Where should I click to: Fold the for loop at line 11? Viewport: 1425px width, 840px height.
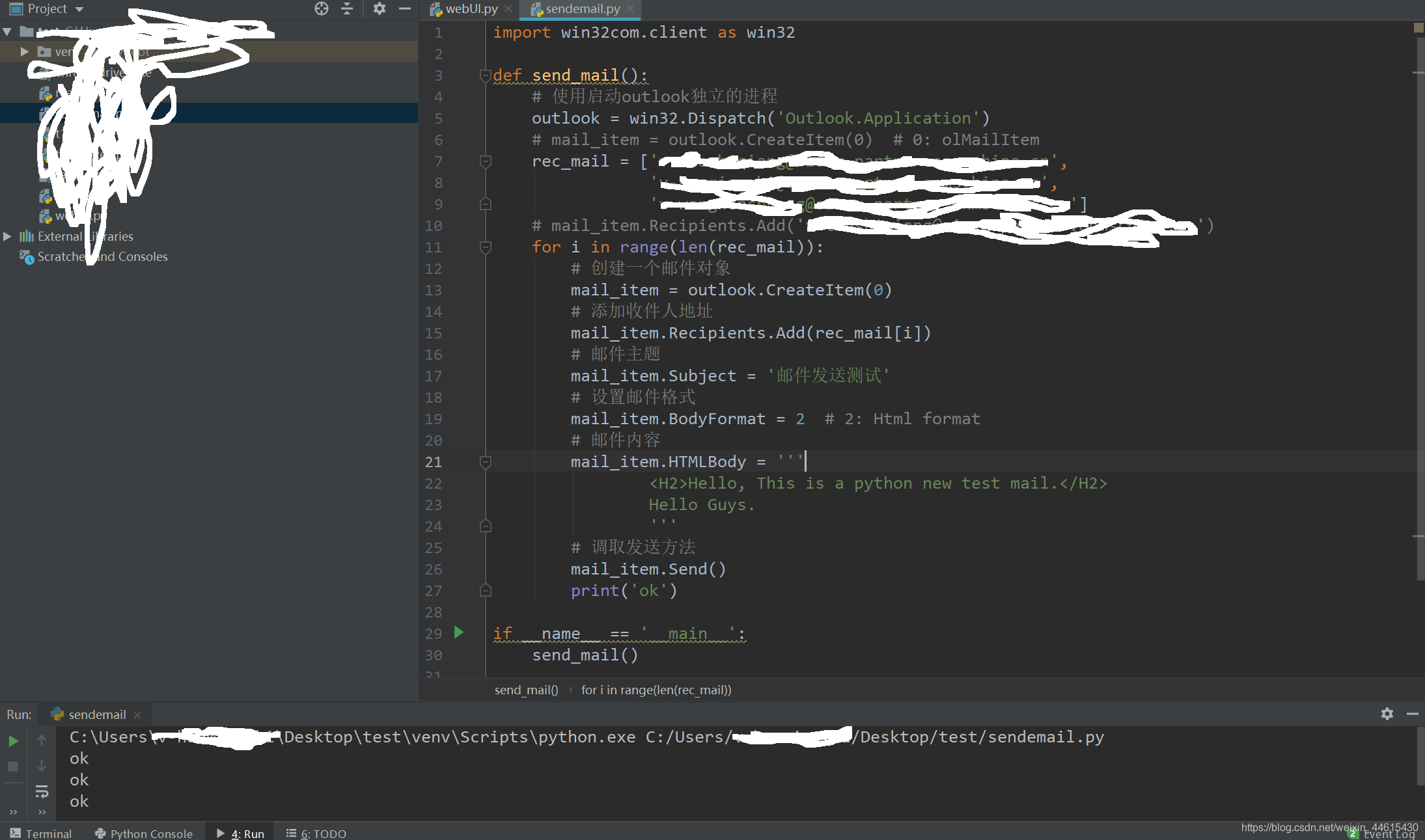click(x=485, y=247)
